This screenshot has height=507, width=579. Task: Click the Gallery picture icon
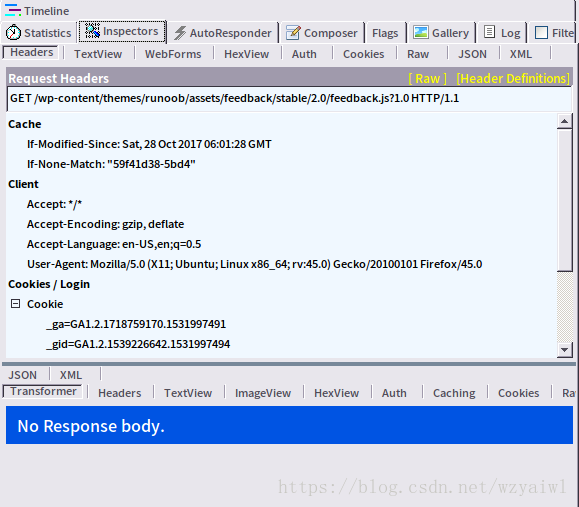[421, 32]
